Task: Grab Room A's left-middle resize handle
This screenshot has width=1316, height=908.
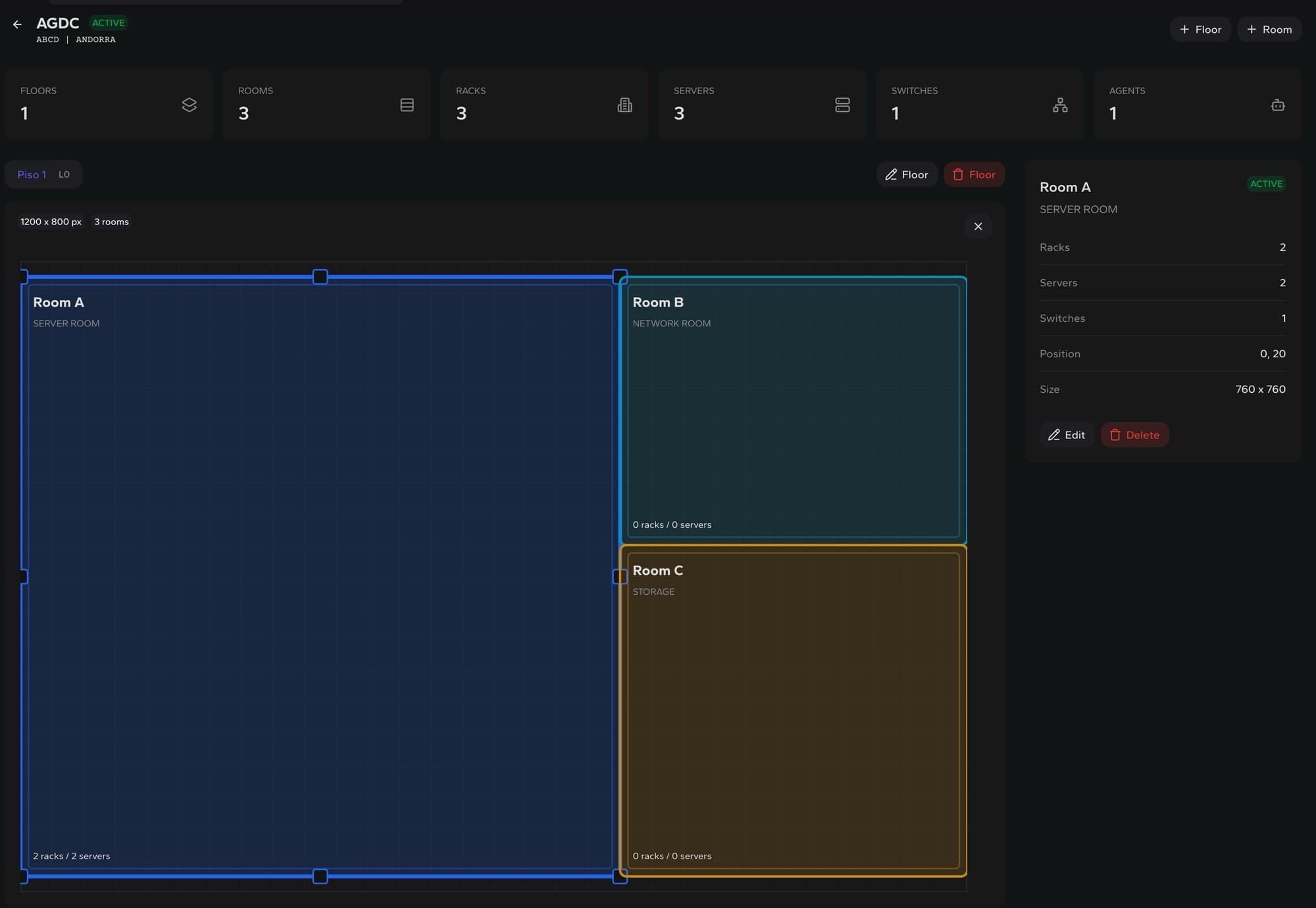Action: point(24,576)
